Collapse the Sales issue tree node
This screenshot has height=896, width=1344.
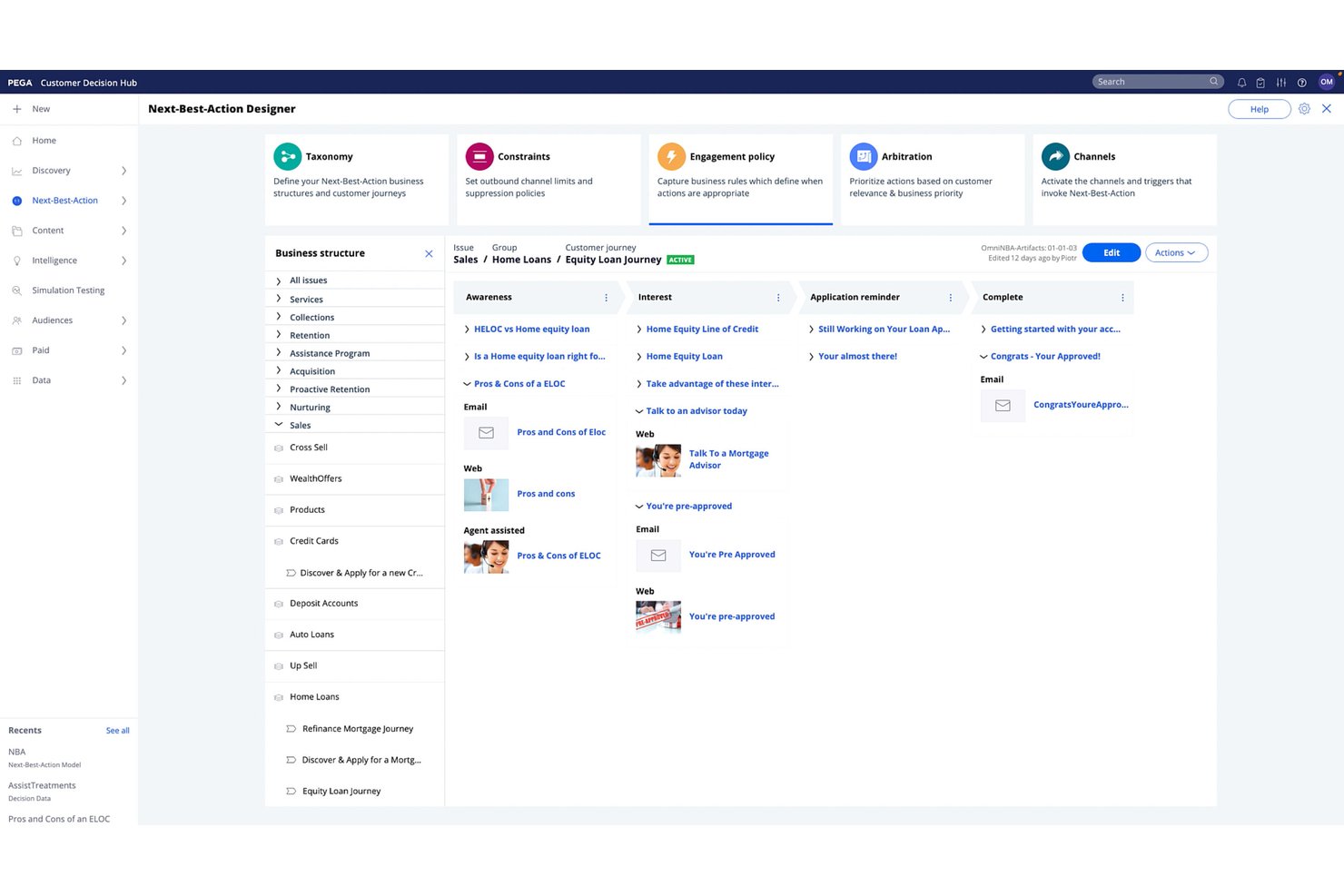279,425
